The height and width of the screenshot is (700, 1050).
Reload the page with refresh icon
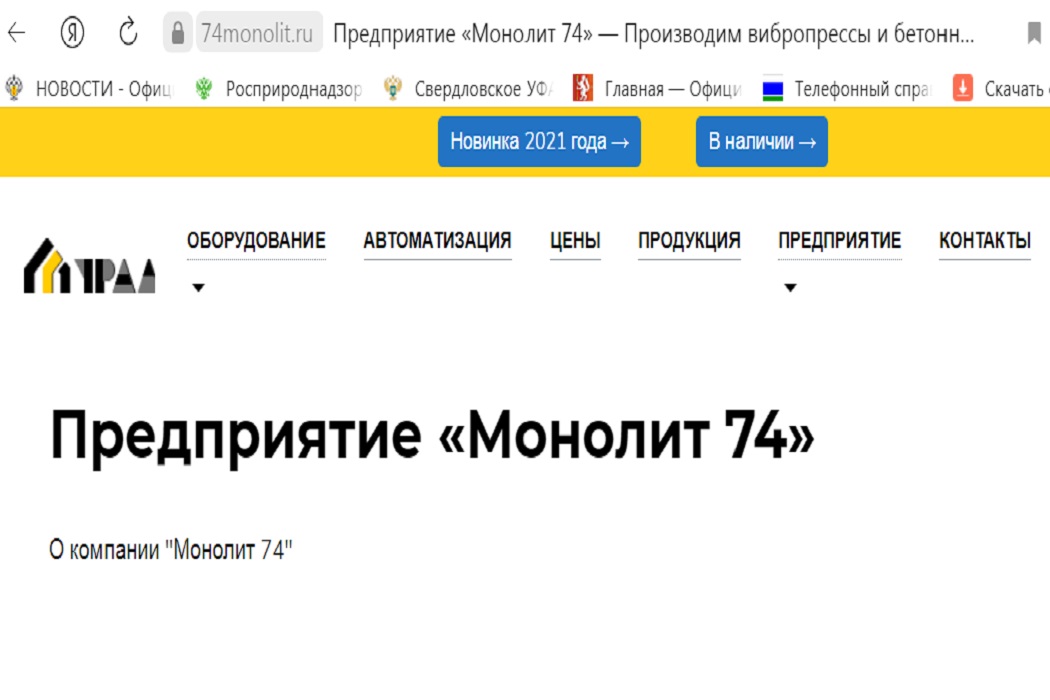point(128,33)
